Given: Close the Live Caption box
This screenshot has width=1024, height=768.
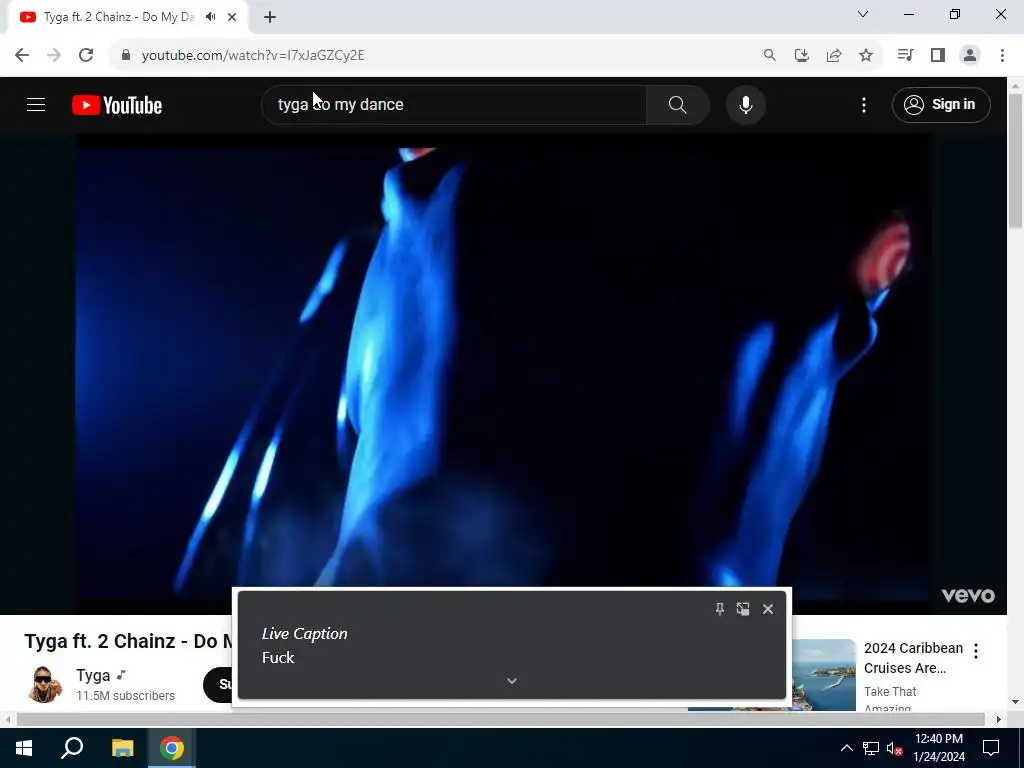Looking at the screenshot, I should (x=768, y=609).
